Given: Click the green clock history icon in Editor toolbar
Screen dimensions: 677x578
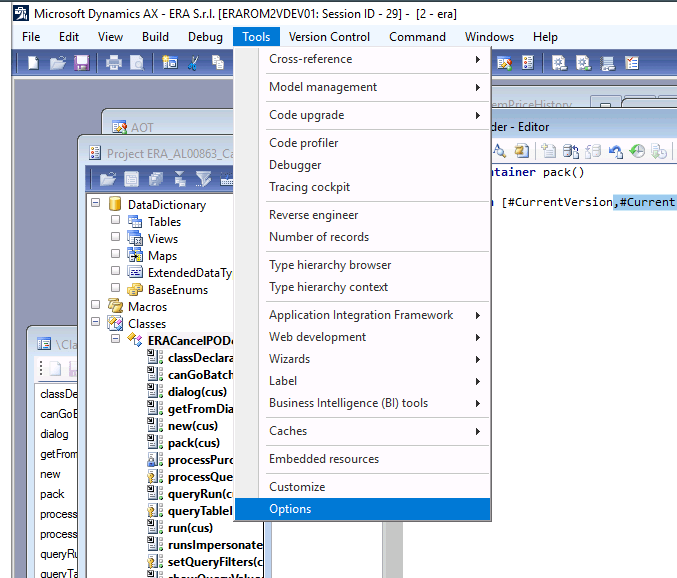Looking at the screenshot, I should (637, 151).
